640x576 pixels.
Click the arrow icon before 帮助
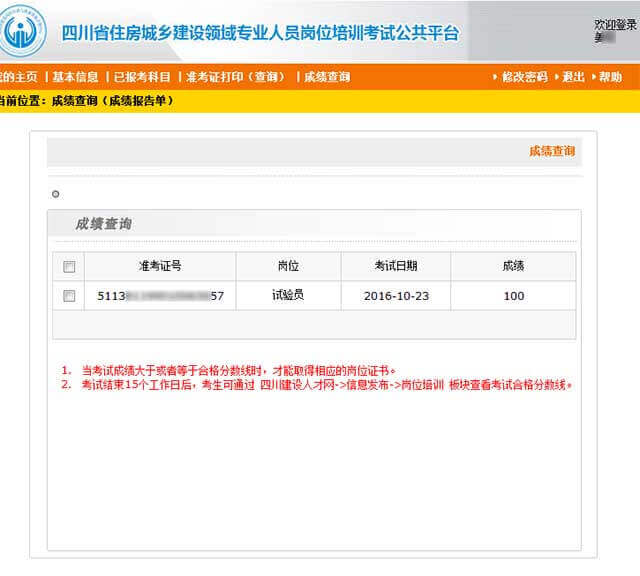[593, 77]
